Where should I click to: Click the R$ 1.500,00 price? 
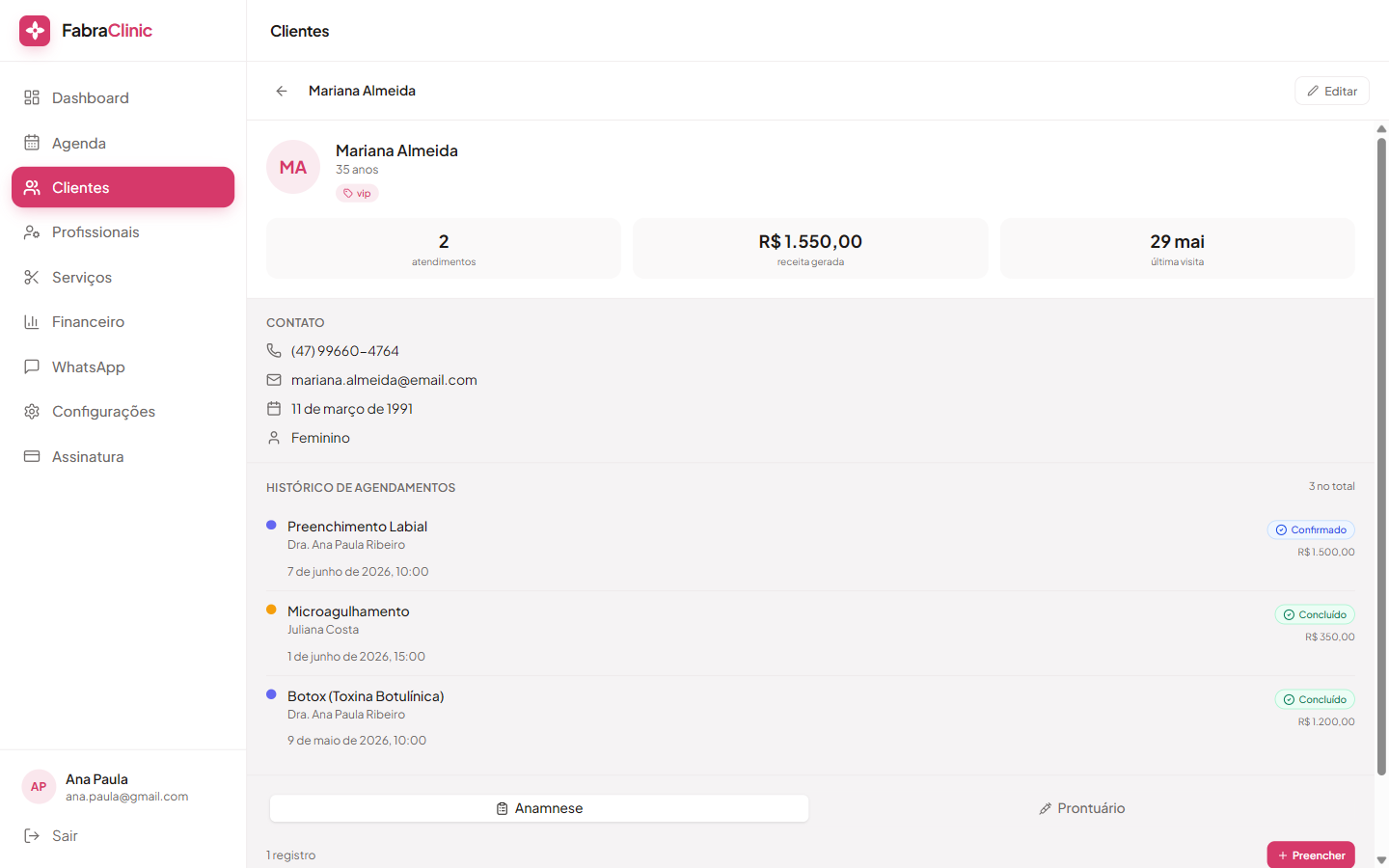[x=1326, y=553]
